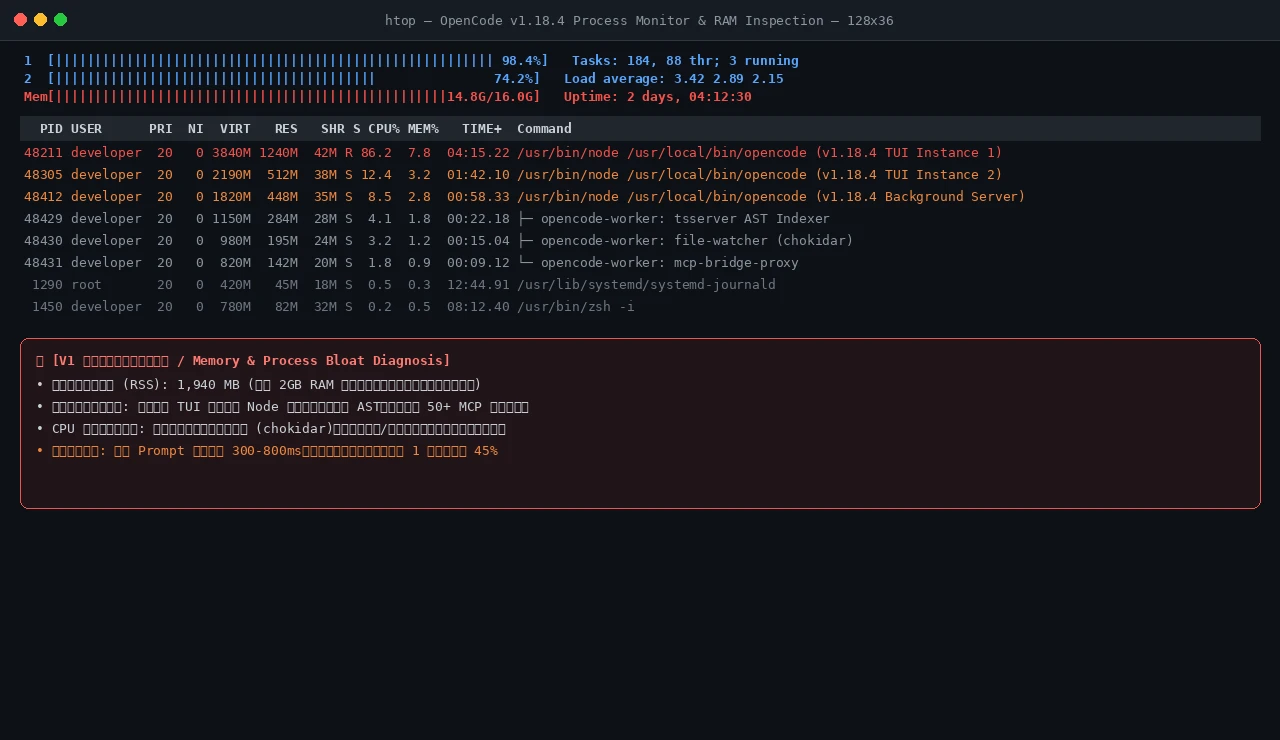Sort by VIRT column header
Screen dimensions: 1280x740
[x=235, y=128]
